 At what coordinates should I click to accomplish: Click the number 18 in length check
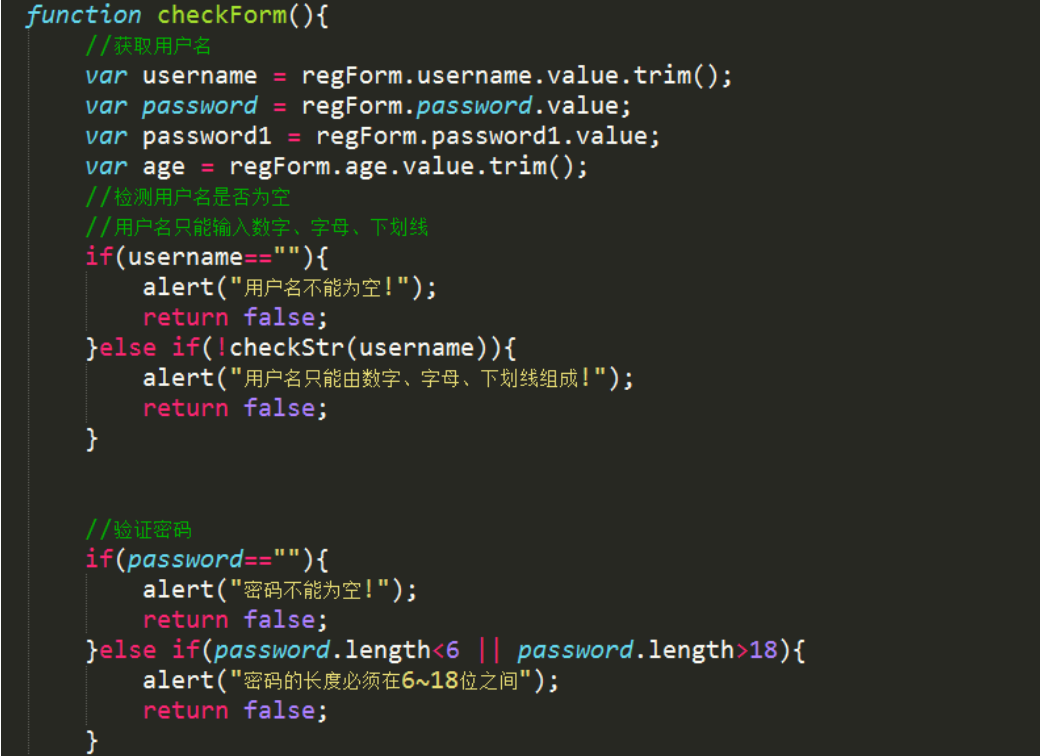click(x=763, y=650)
